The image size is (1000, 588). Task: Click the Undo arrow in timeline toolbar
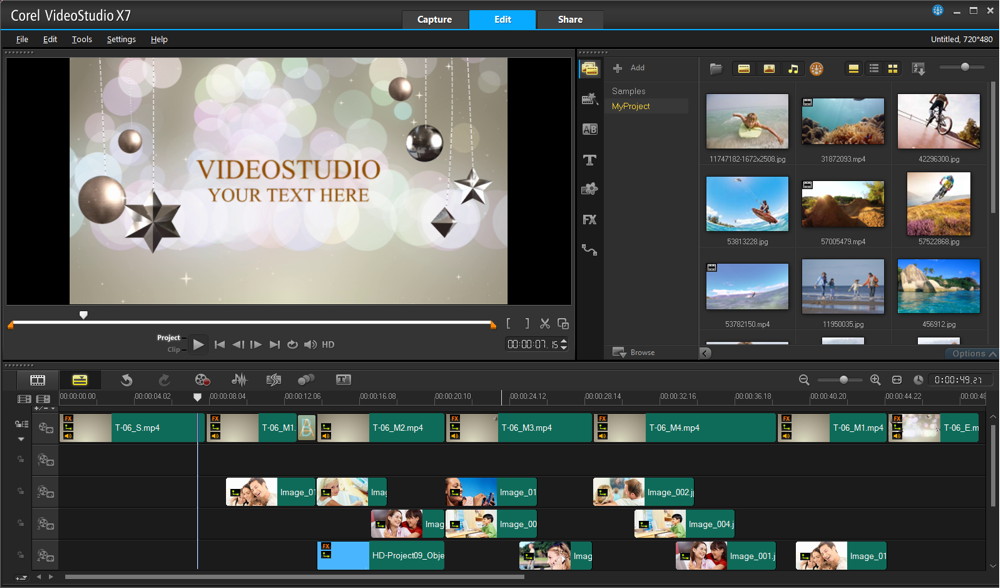pos(126,380)
